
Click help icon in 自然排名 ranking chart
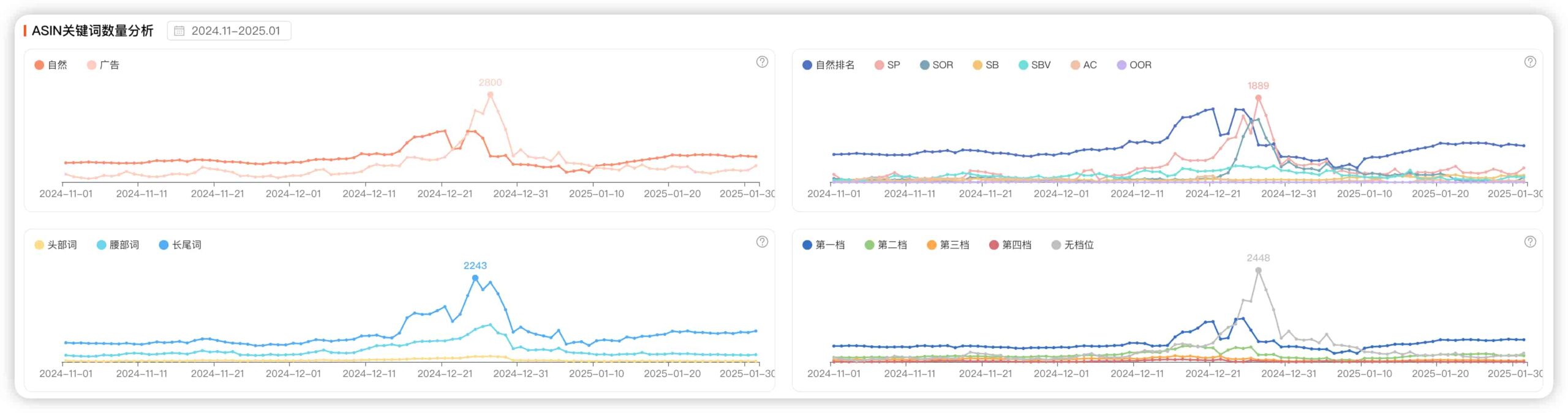coord(1529,62)
